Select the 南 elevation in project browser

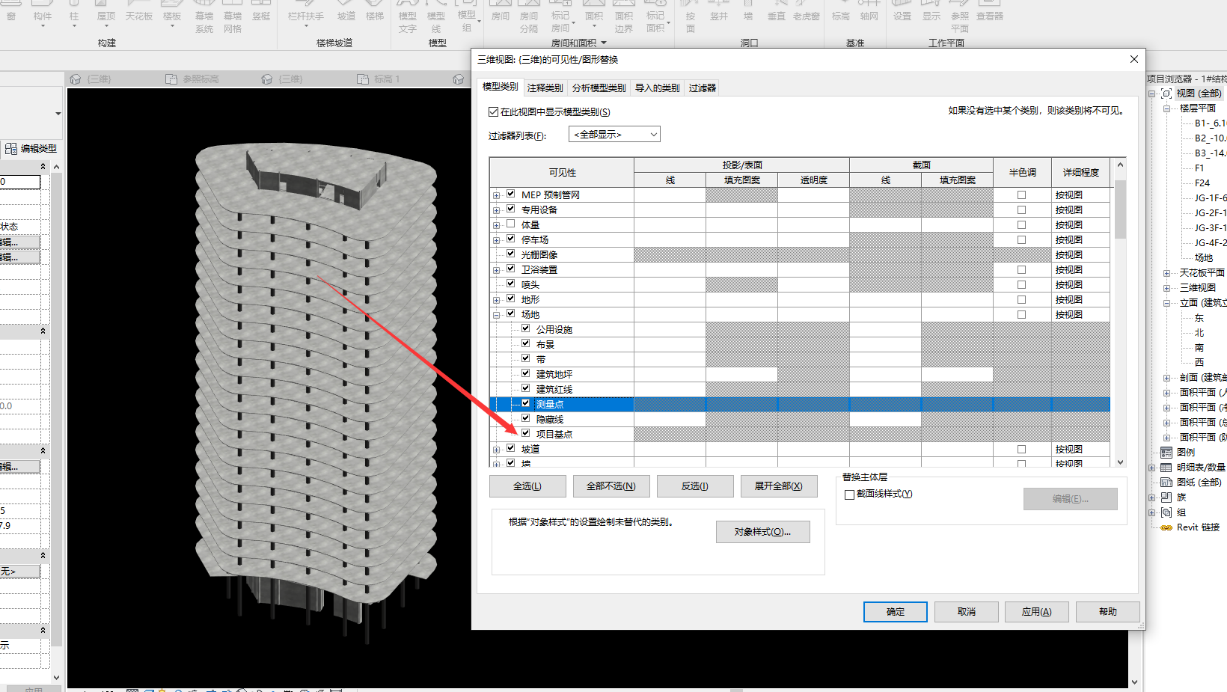[x=1199, y=347]
